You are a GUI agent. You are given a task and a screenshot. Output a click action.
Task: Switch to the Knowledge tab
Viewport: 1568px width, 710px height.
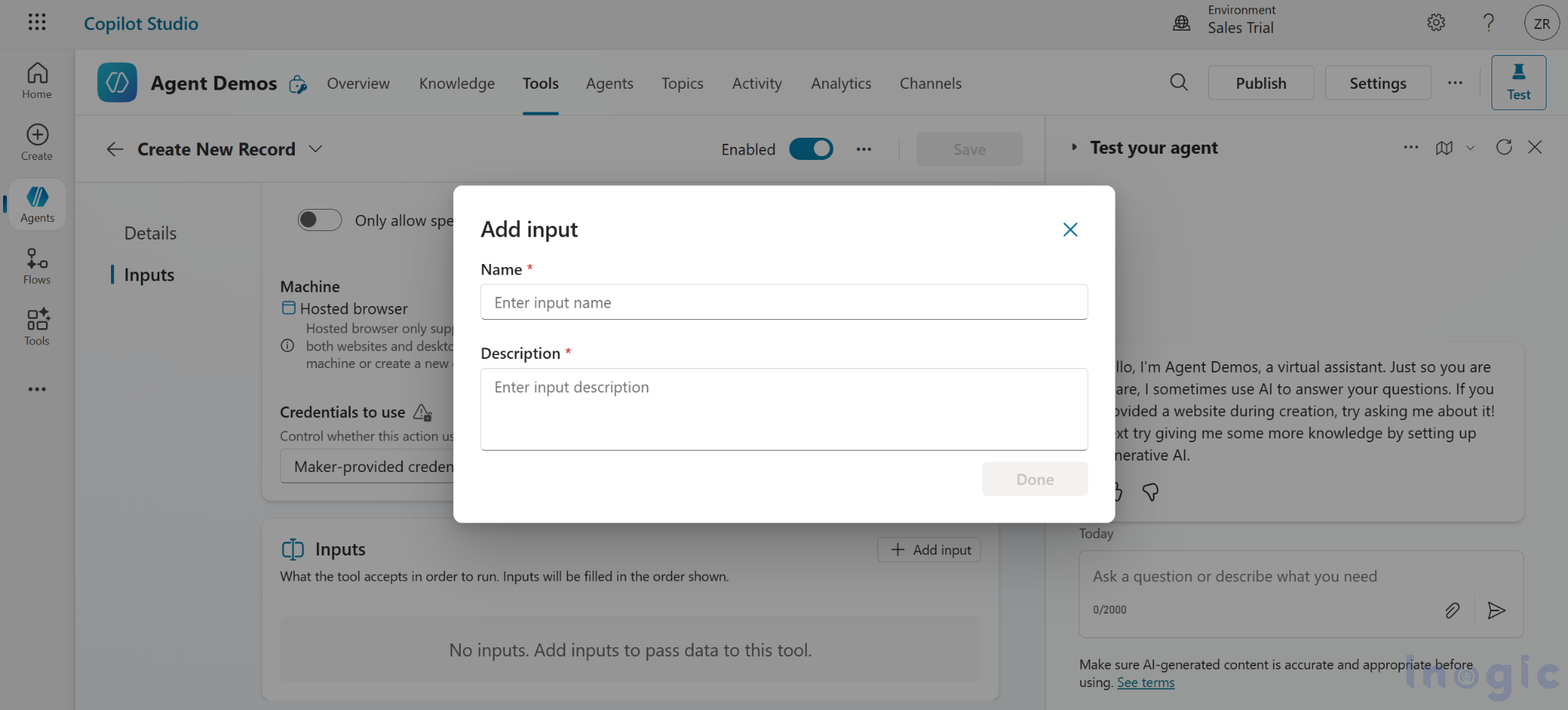457,83
